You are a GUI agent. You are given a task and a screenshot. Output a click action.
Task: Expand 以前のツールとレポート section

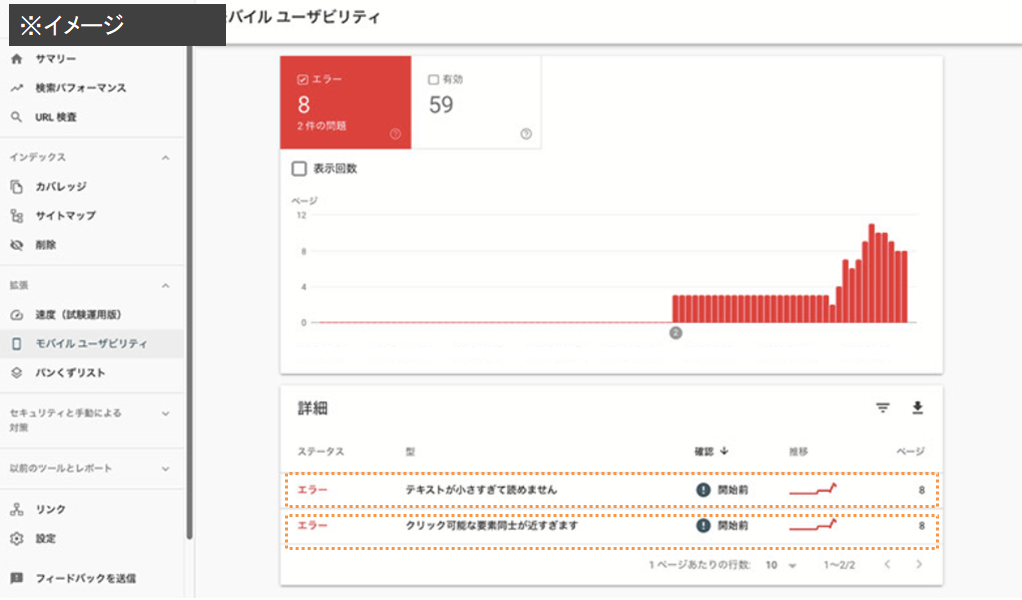166,468
